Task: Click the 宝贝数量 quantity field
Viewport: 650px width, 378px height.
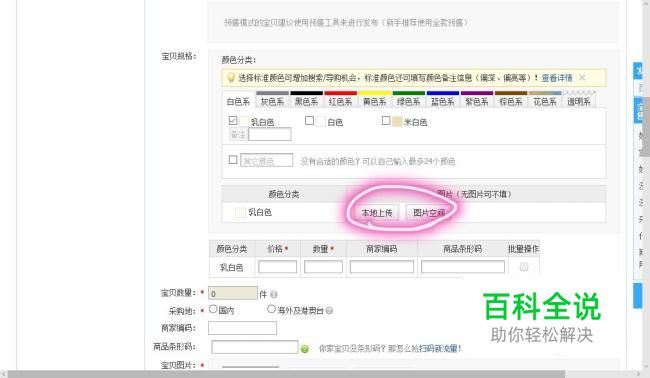Action: (233, 293)
